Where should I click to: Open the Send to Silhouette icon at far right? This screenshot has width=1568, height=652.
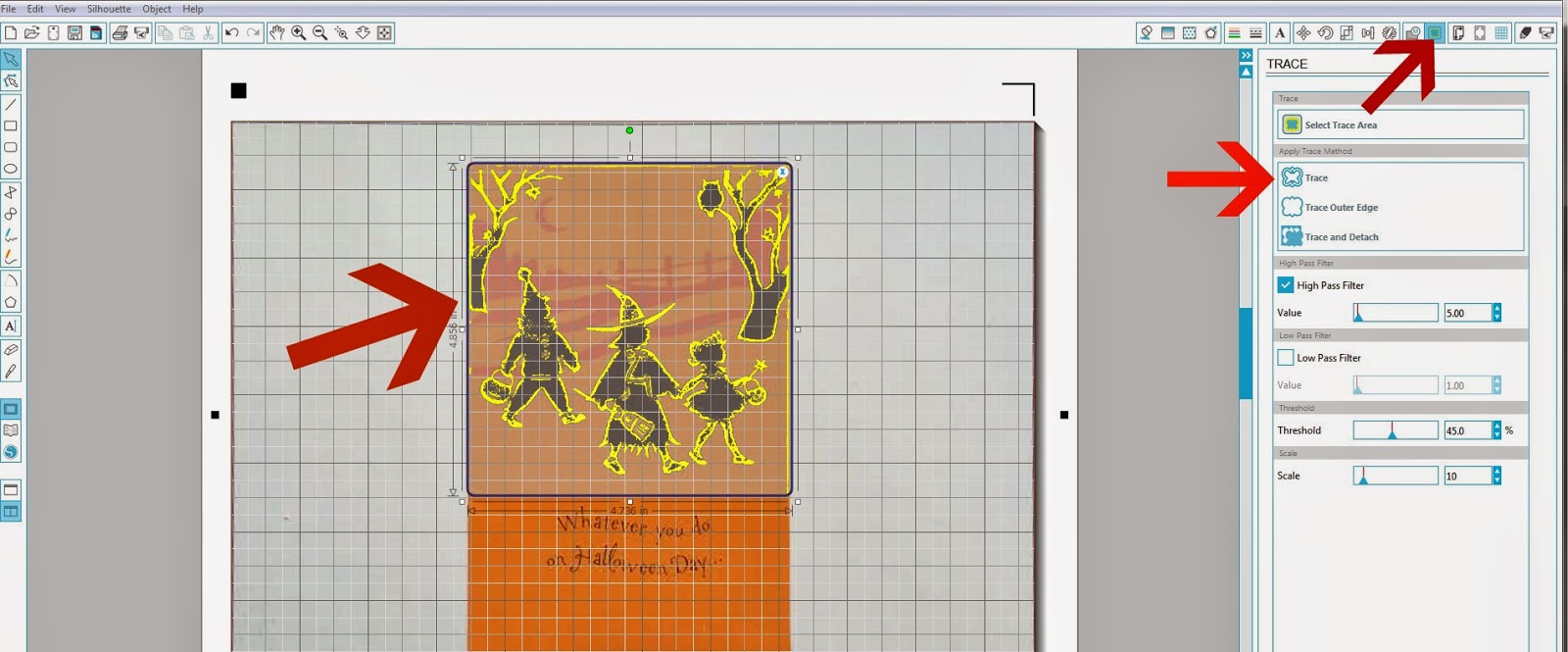point(1546,32)
